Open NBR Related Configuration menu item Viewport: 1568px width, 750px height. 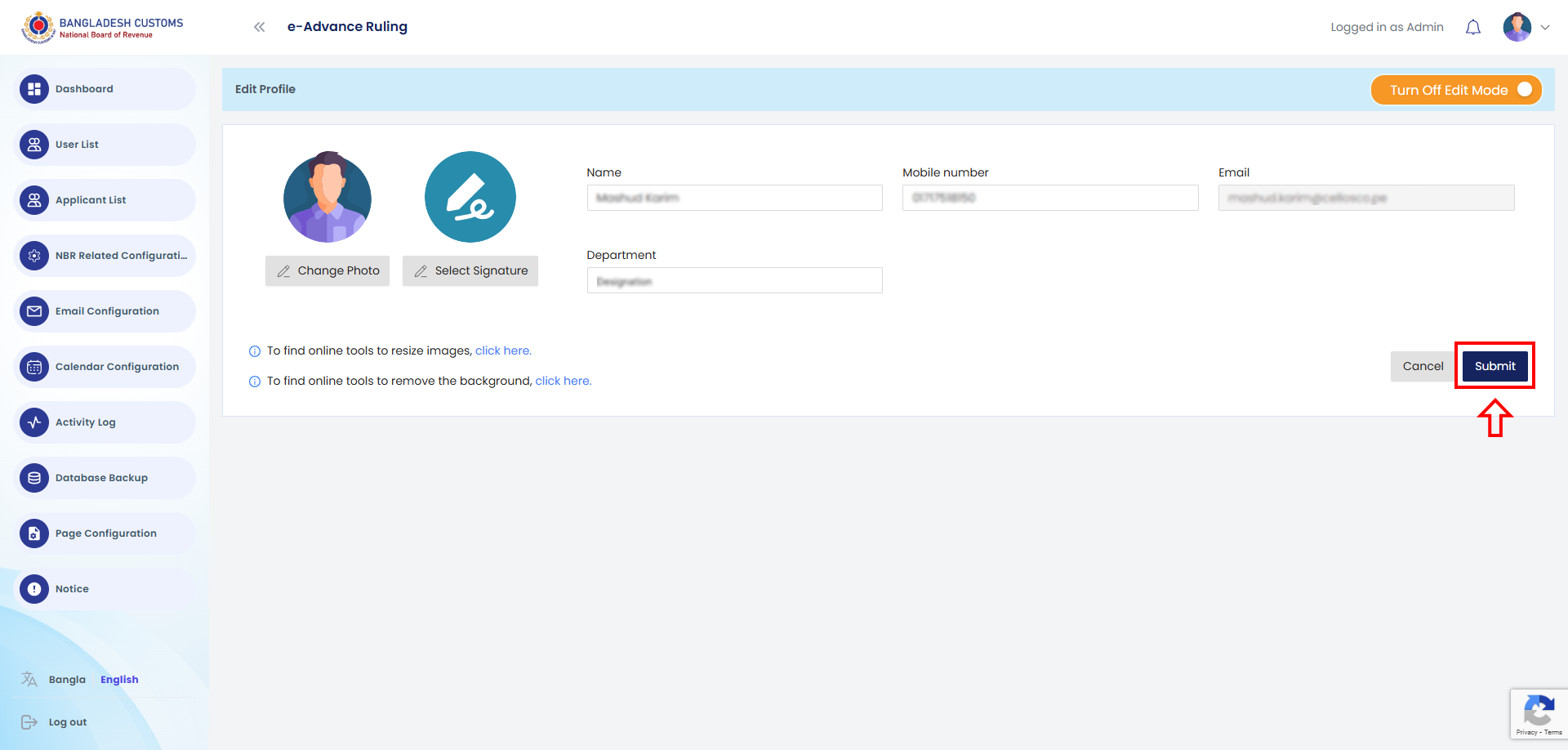click(105, 256)
